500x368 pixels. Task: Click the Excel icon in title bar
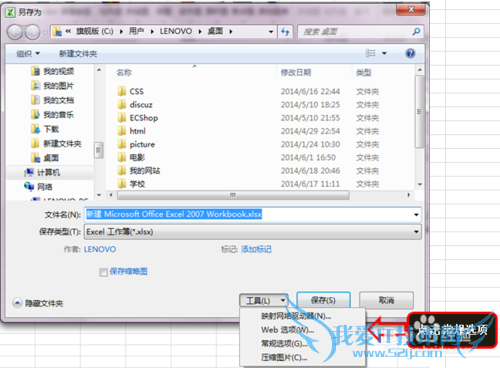(x=10, y=12)
